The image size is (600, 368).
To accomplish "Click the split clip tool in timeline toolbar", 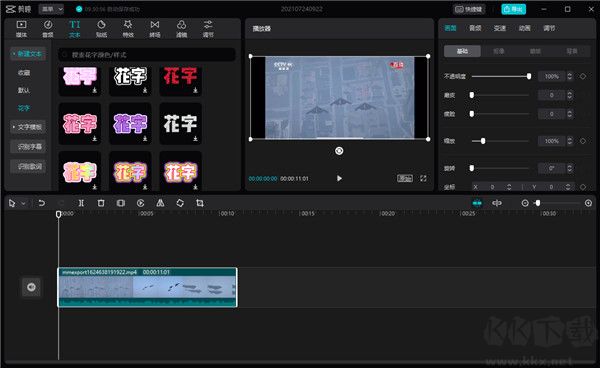I will [81, 203].
